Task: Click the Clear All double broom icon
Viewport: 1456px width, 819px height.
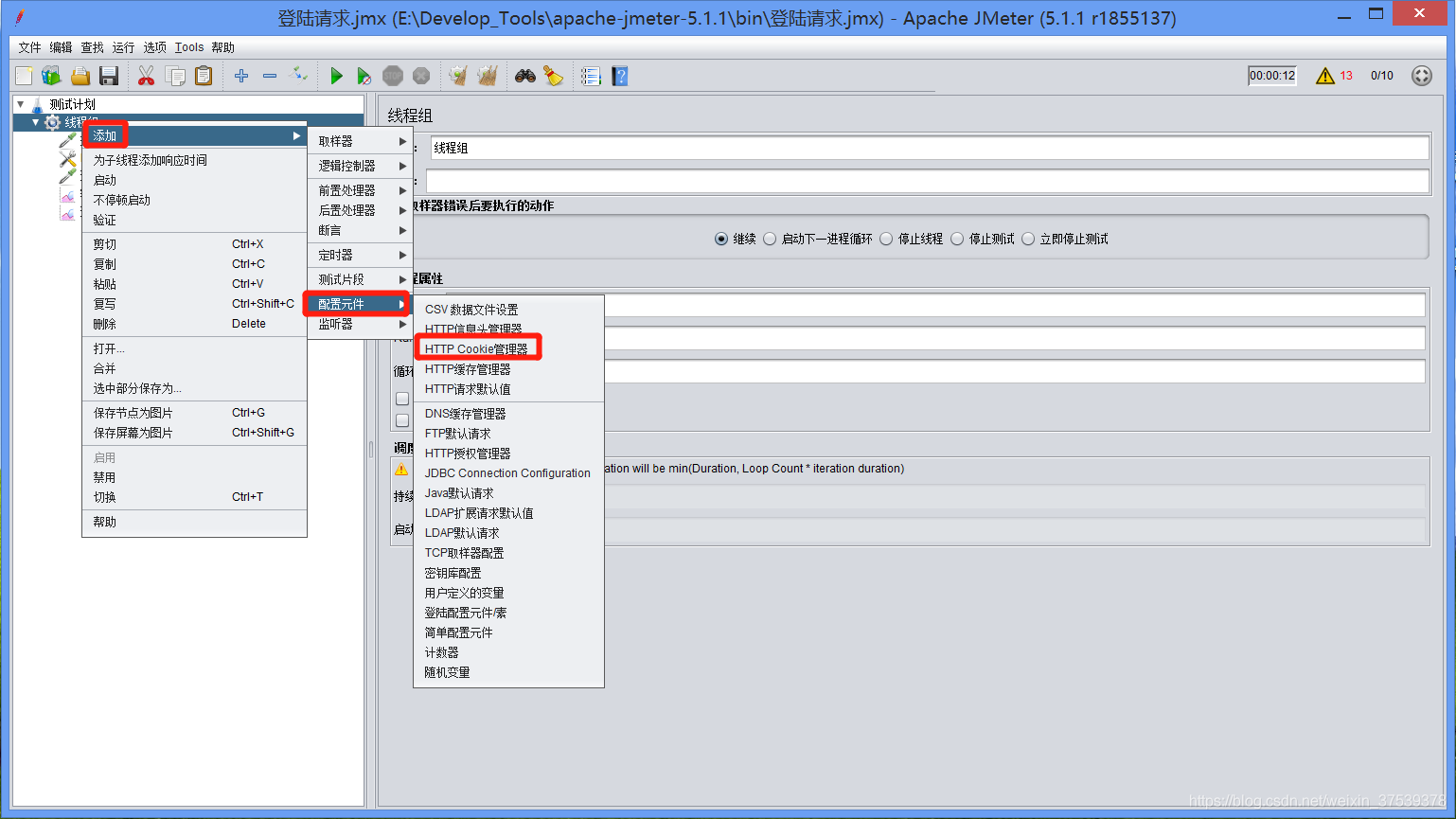Action: point(488,76)
